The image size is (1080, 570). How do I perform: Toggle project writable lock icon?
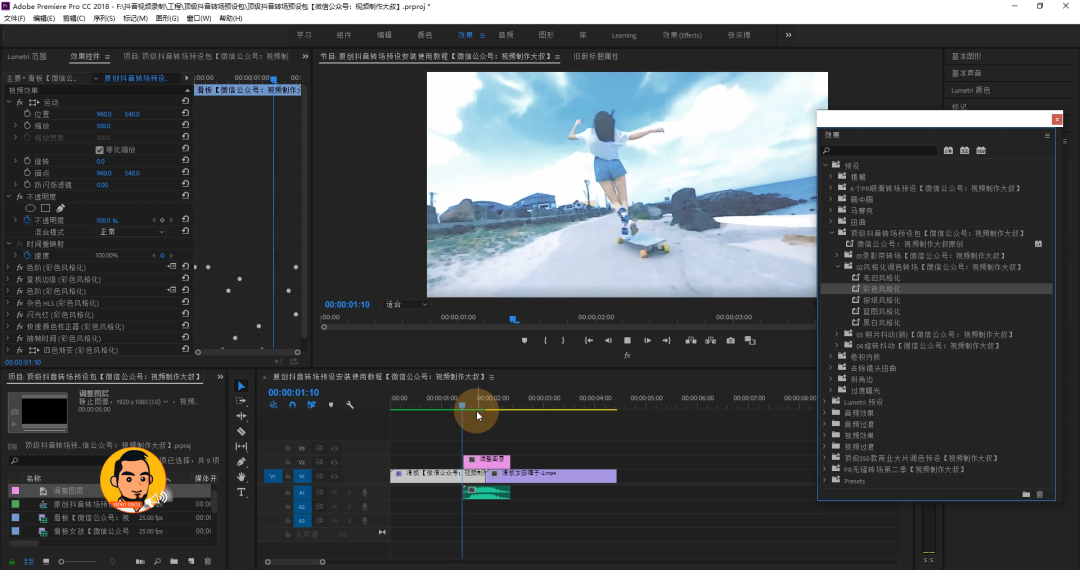[12, 562]
